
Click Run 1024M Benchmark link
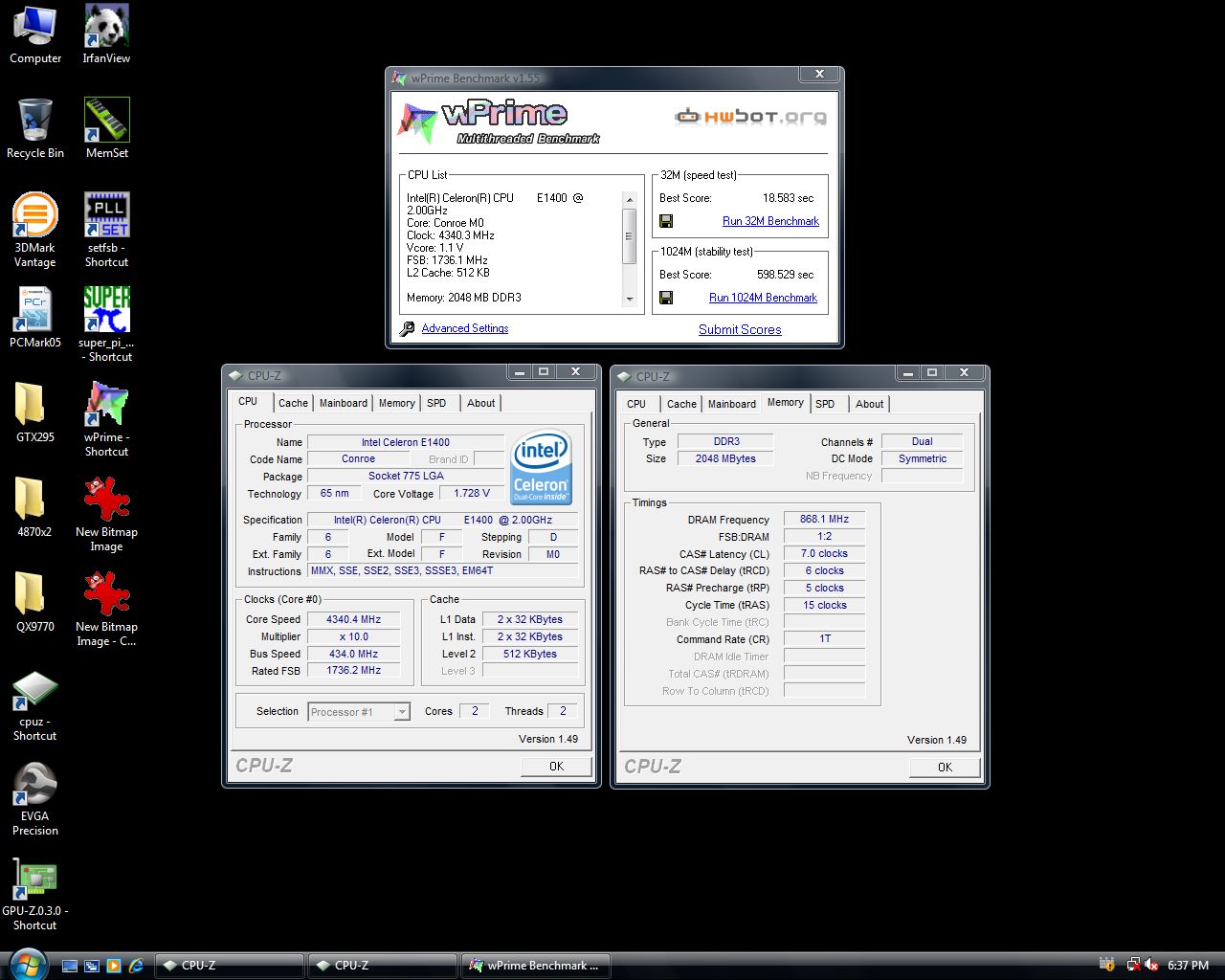(x=763, y=298)
